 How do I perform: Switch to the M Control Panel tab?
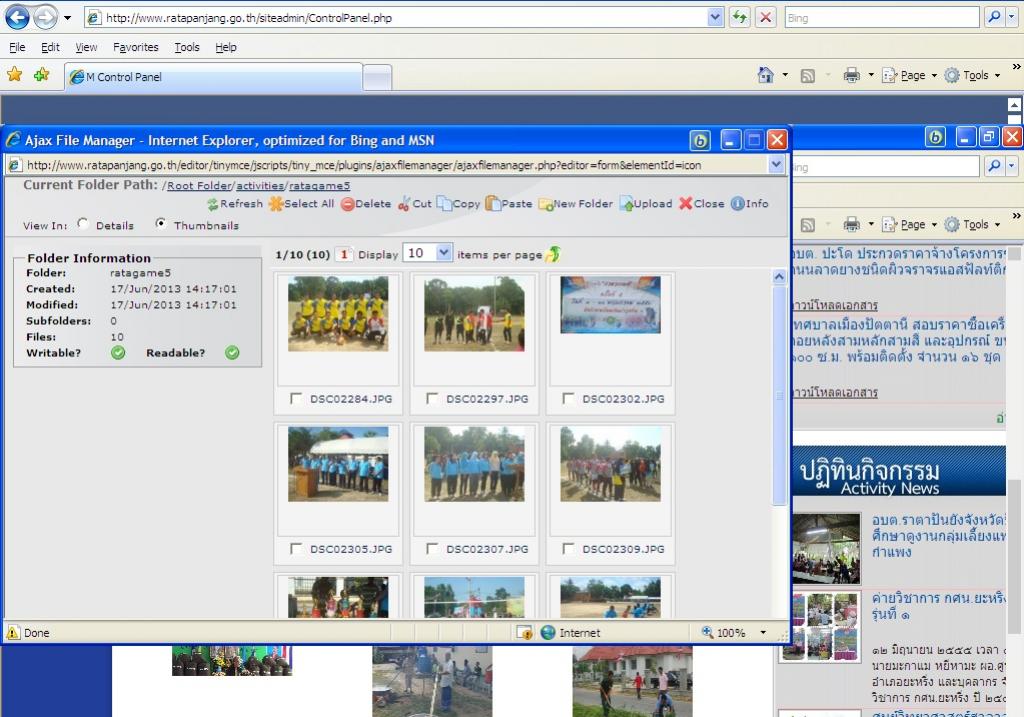214,76
